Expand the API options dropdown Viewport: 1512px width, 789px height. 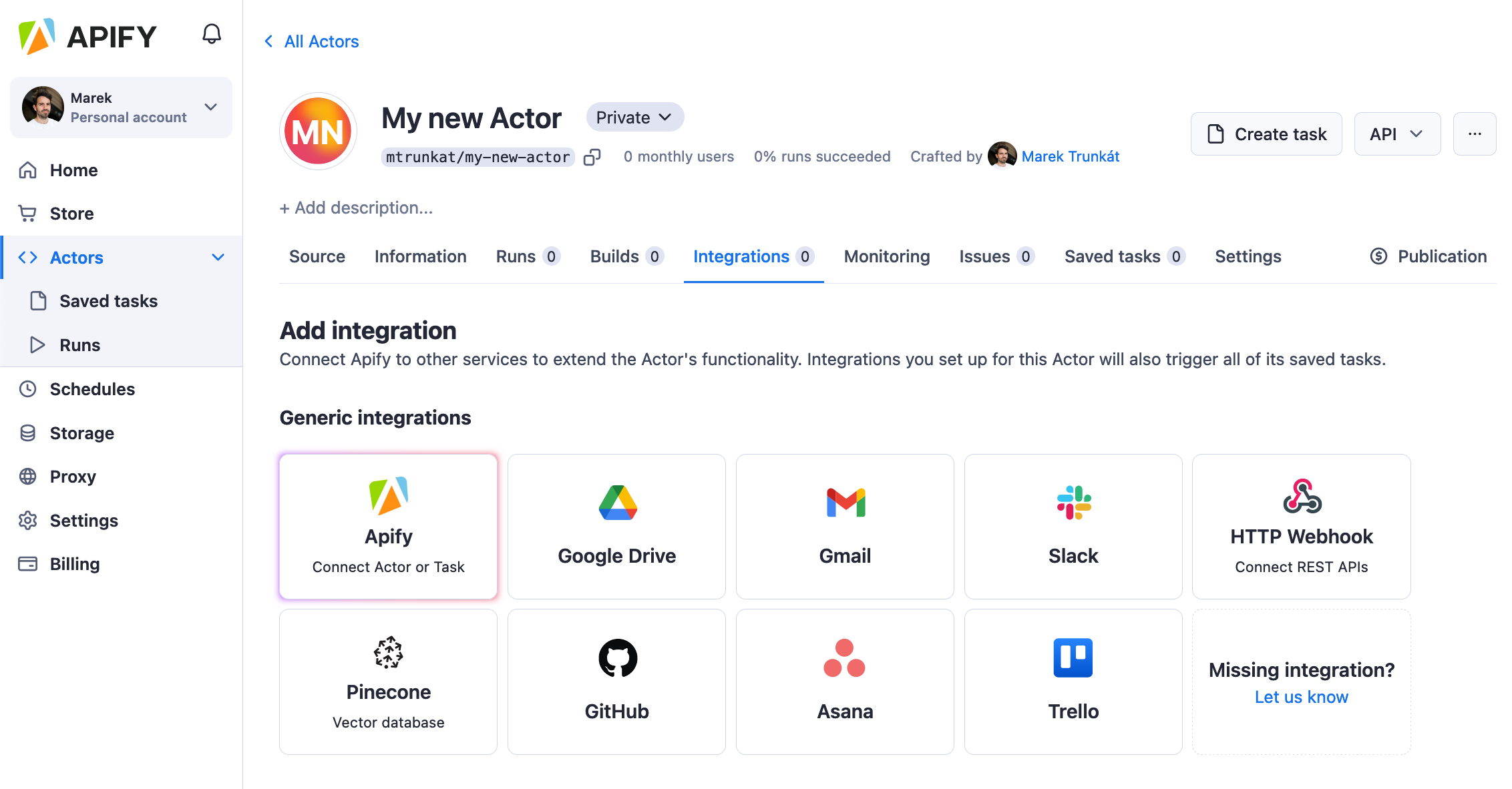click(1396, 134)
